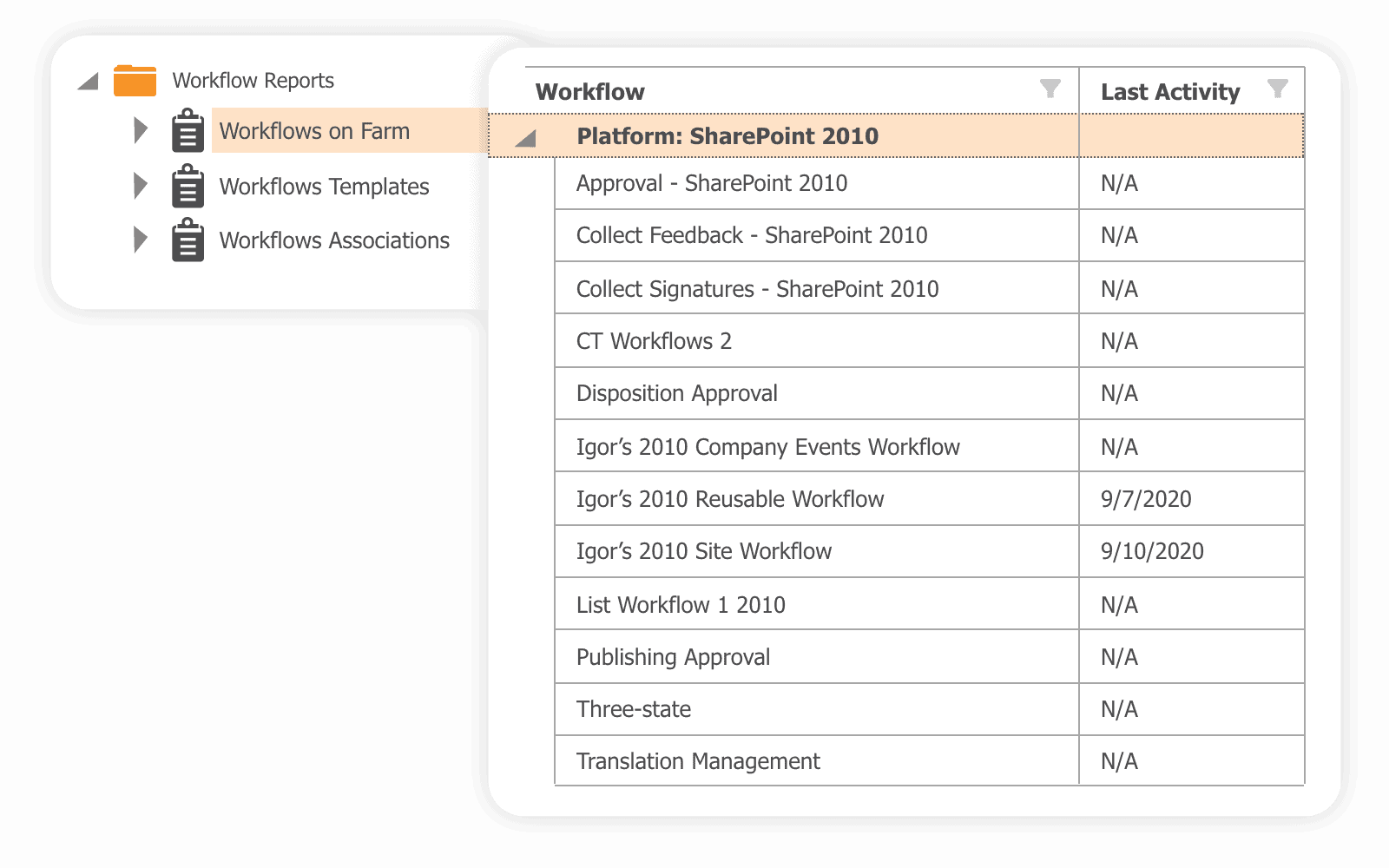Screen dimensions: 1389x868
Task: Select the clipboard icon beside Workflows on Farm
Action: pos(187,131)
